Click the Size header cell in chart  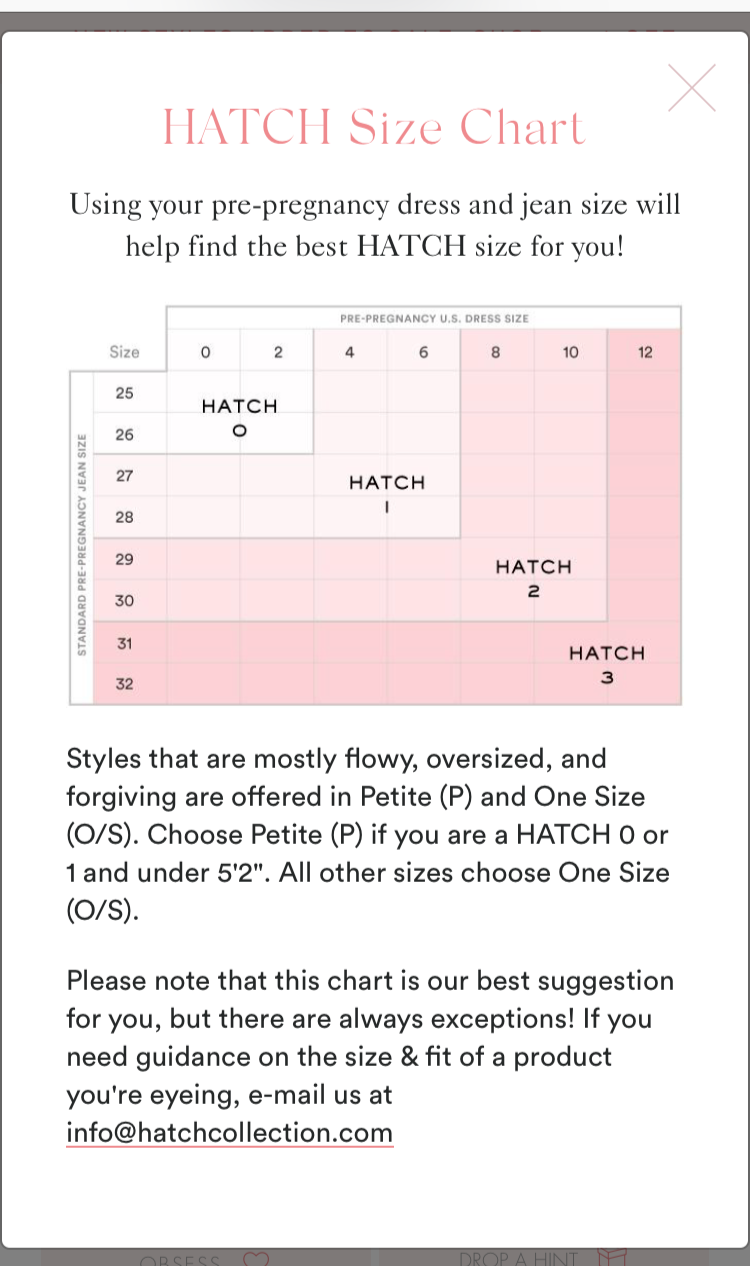(124, 352)
